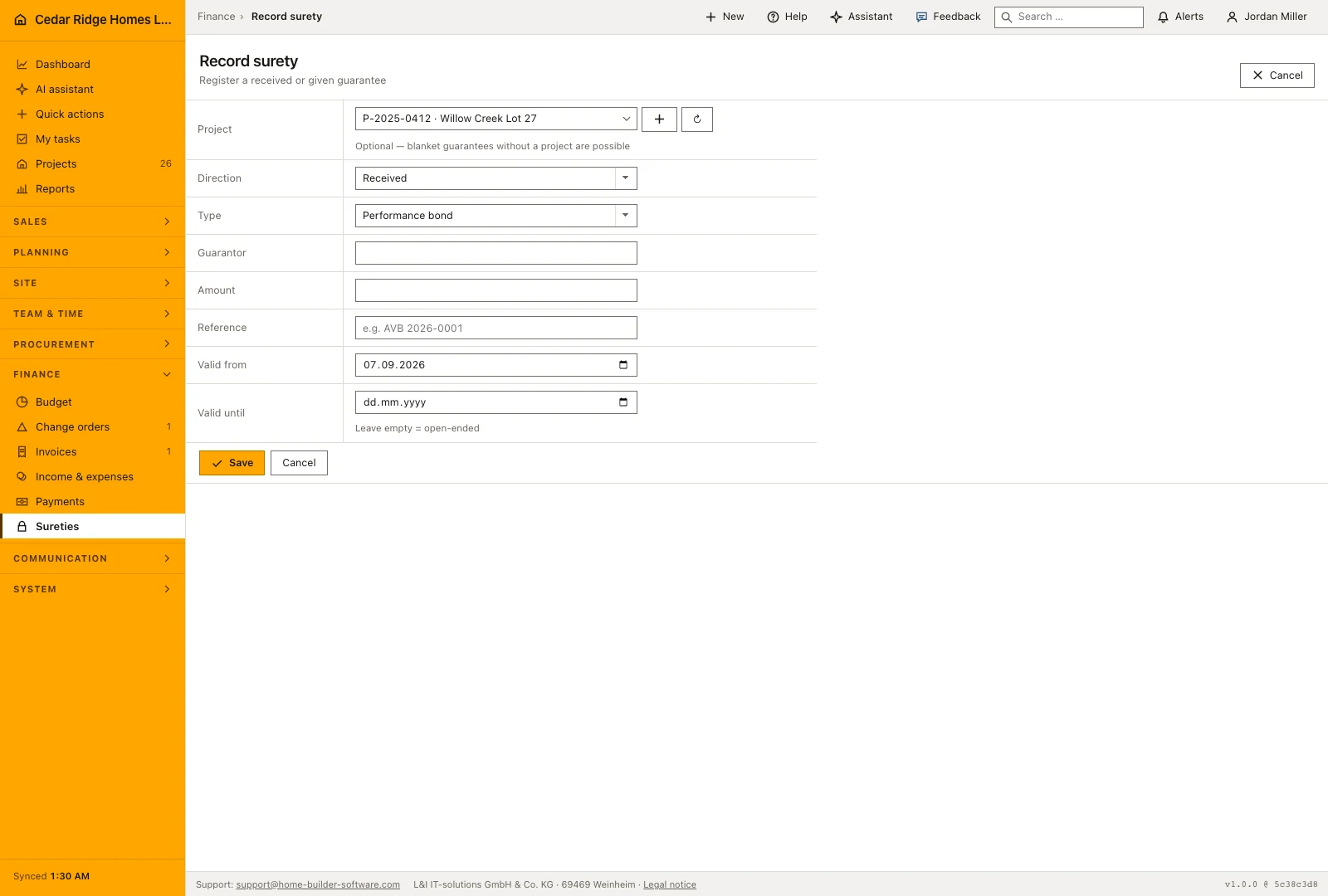1328x896 pixels.
Task: Open the Direction dropdown
Action: pos(496,178)
